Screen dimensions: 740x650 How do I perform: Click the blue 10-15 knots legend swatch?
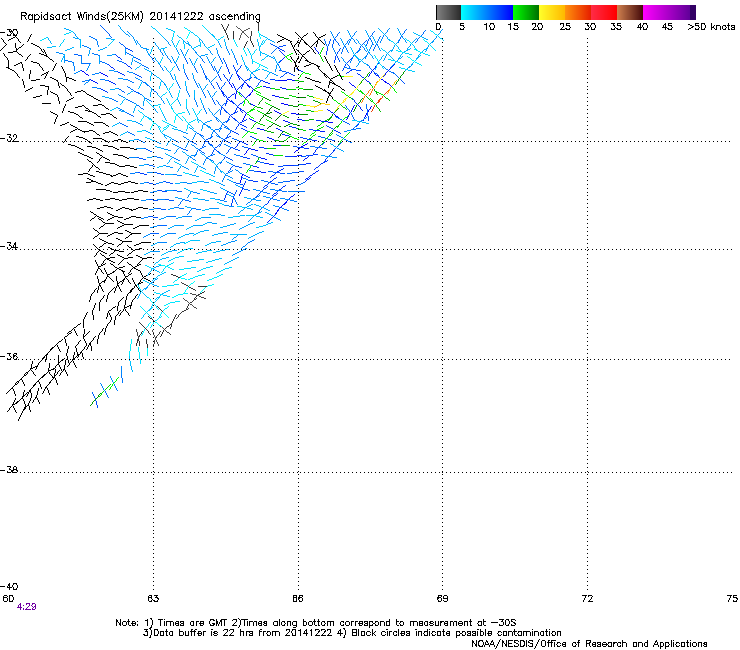500,12
